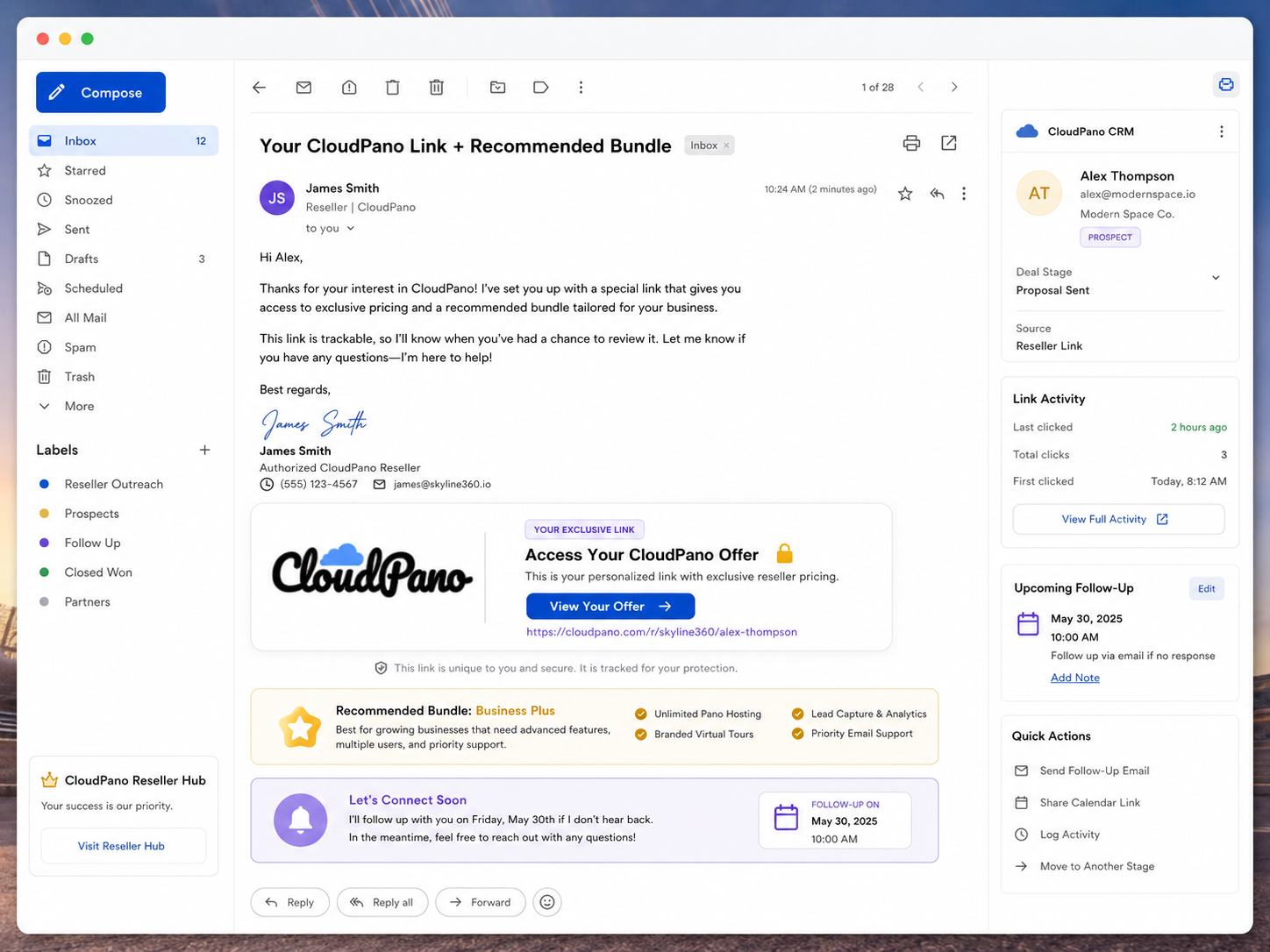
Task: Click the Compose button
Action: [101, 92]
